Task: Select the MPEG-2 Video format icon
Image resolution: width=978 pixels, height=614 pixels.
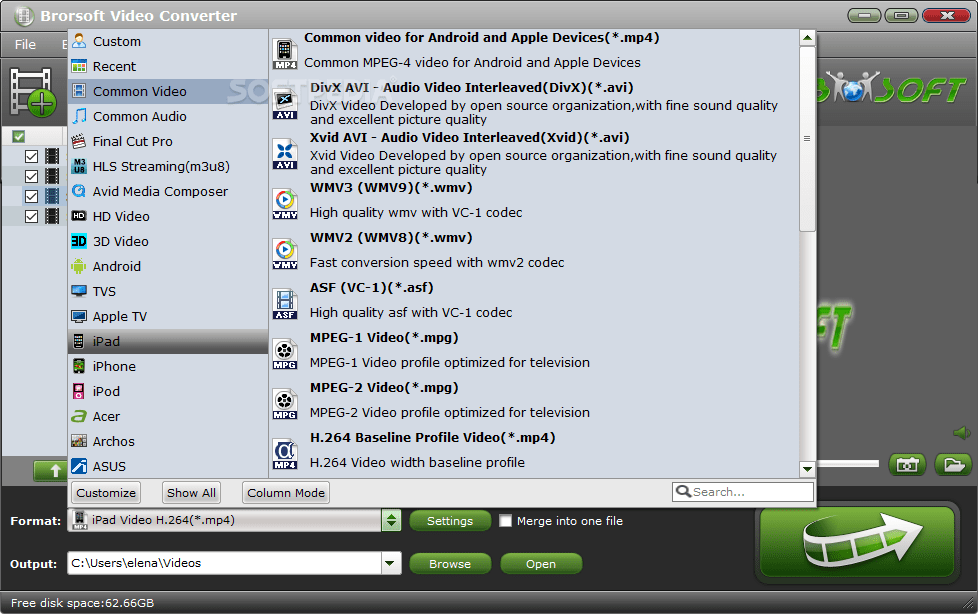Action: click(x=285, y=404)
